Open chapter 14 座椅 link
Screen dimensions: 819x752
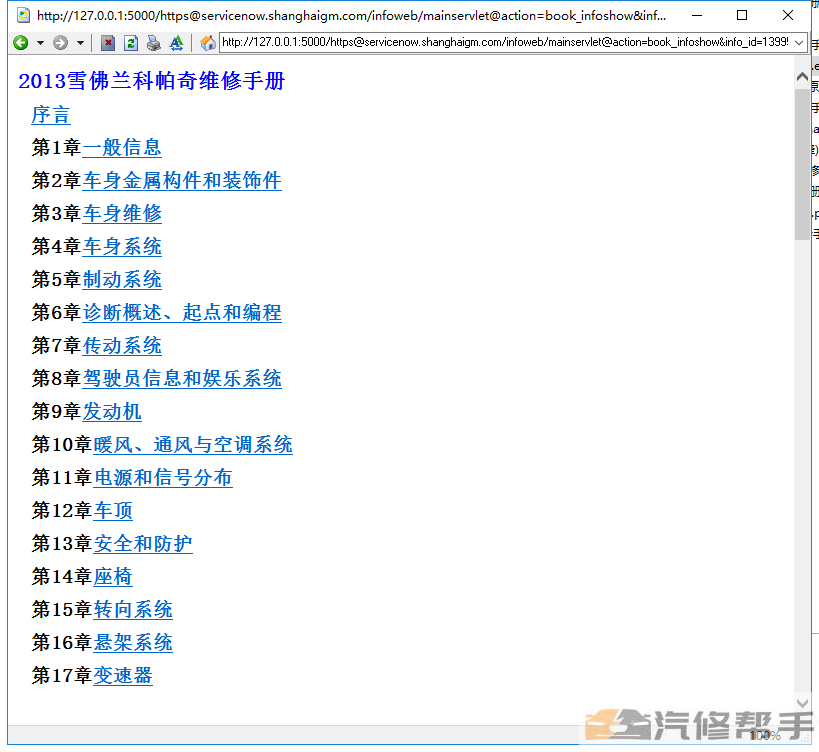pyautogui.click(x=113, y=577)
